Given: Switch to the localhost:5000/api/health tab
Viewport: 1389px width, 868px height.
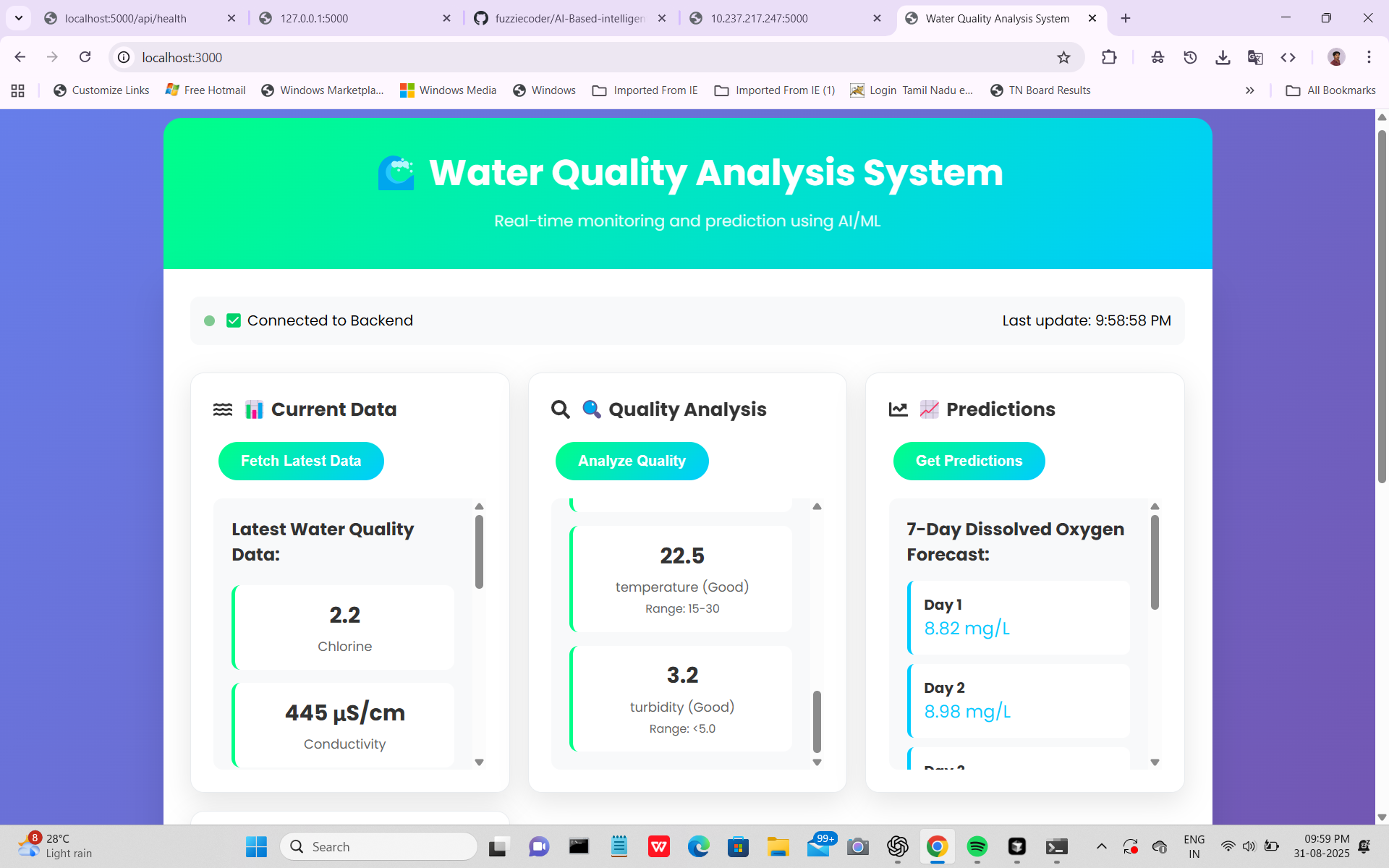Looking at the screenshot, I should [x=126, y=18].
